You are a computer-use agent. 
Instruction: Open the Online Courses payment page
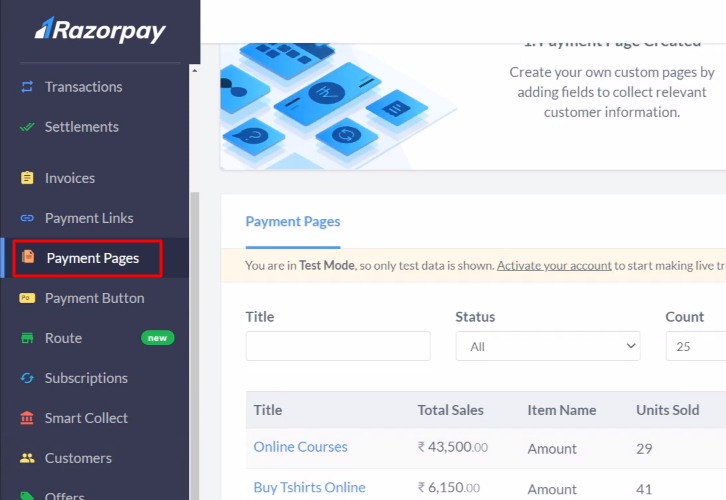[300, 447]
